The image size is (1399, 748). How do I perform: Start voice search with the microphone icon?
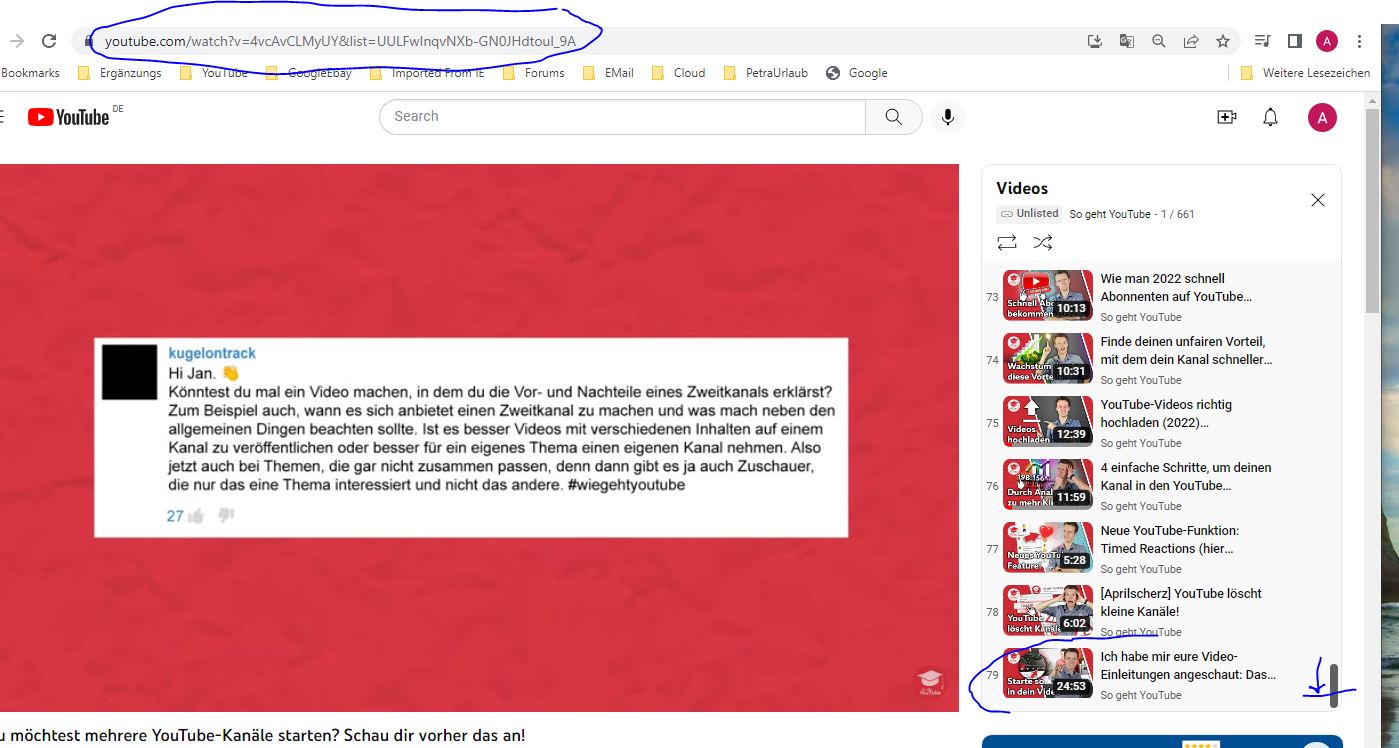coord(947,117)
